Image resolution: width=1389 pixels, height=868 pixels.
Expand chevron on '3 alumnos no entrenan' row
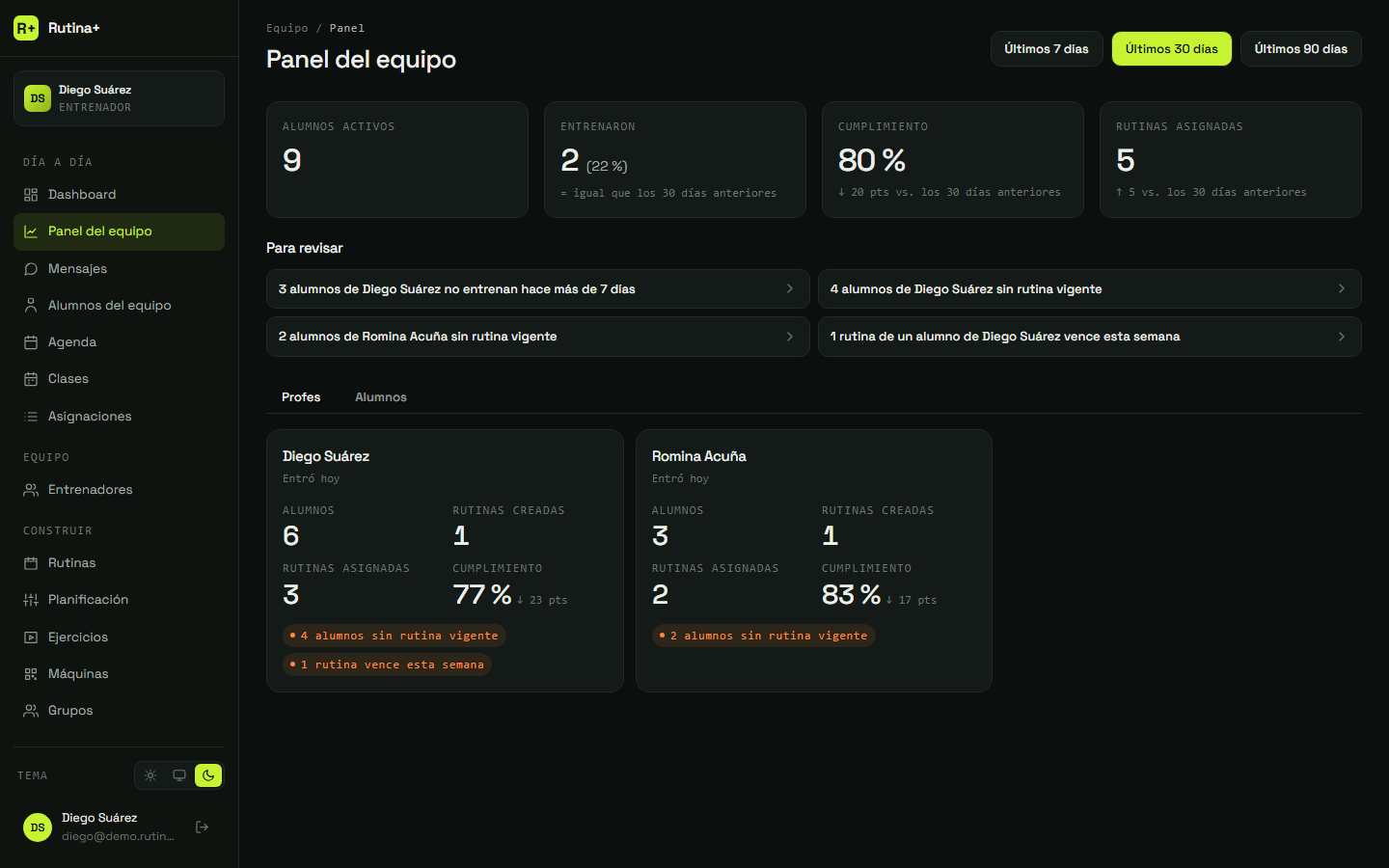coord(790,289)
